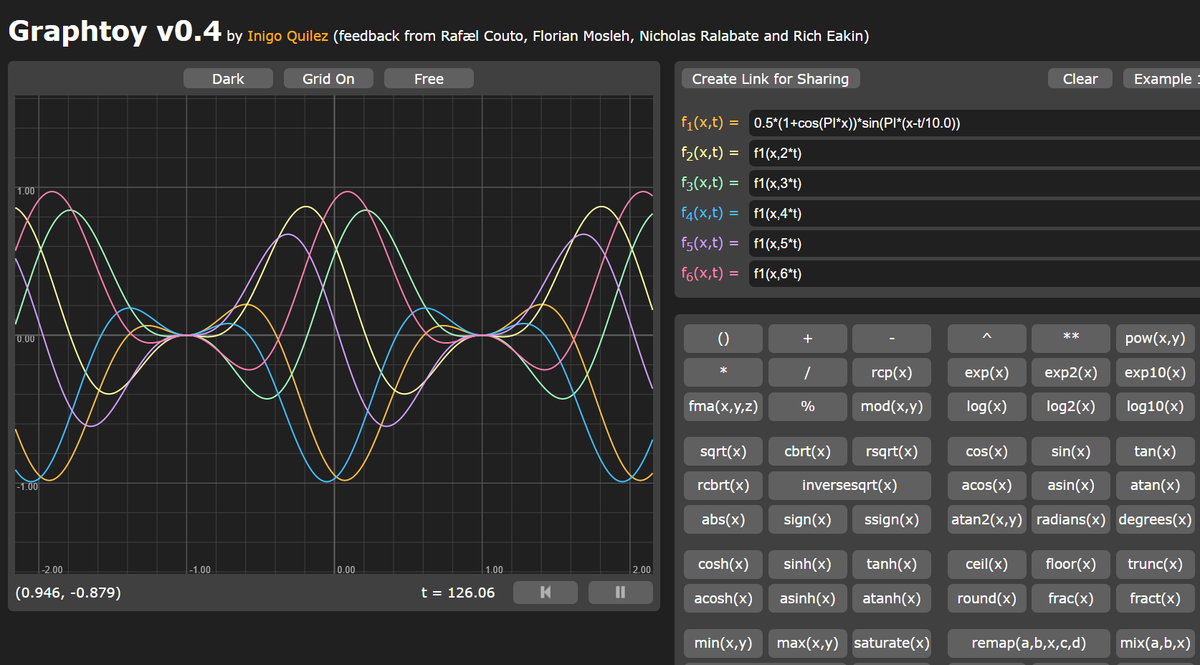Screen dimensions: 1200x665
Task: Insert degrees(x) function
Action: 1155,519
